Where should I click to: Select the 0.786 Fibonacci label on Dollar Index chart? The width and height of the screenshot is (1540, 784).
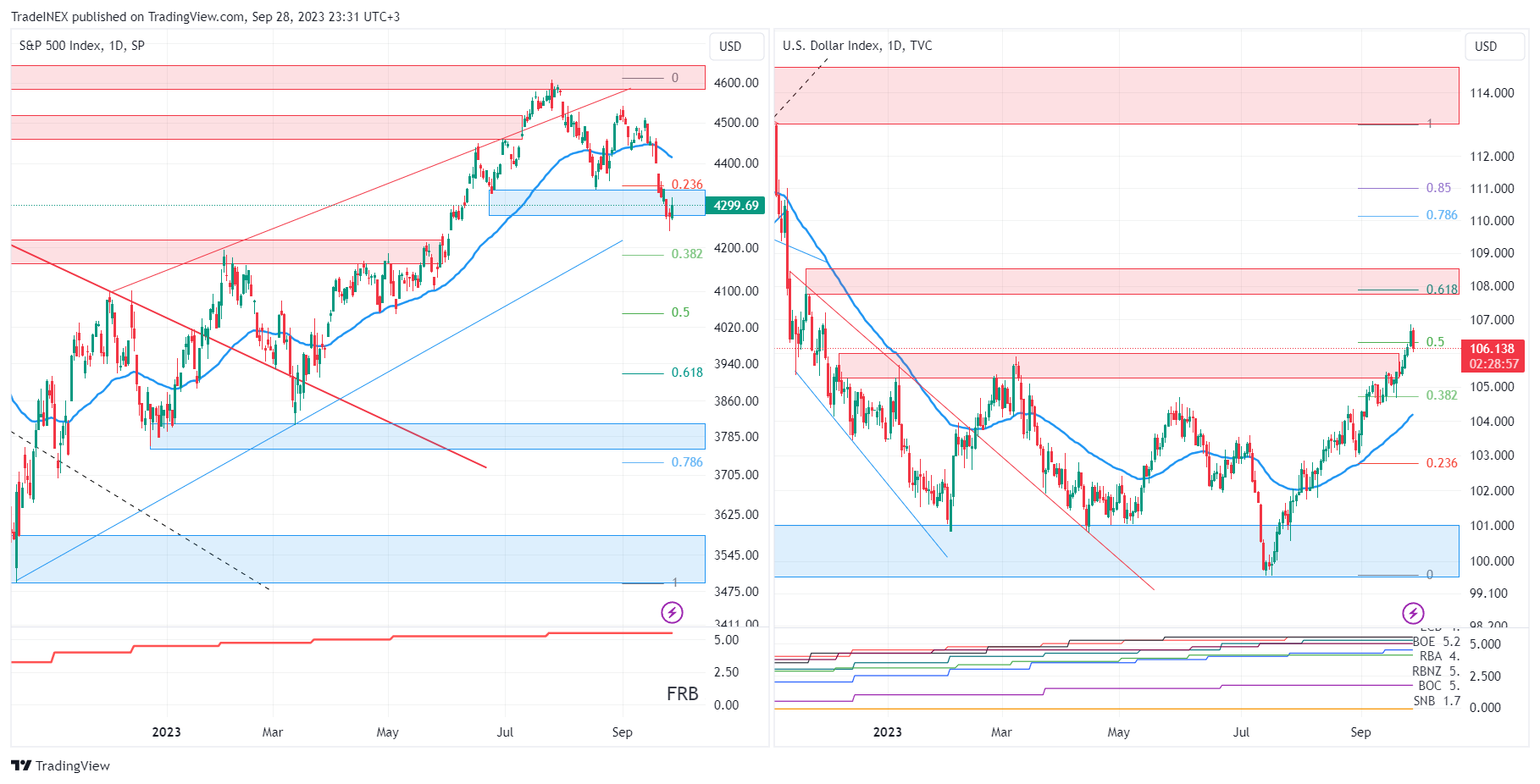1442,215
